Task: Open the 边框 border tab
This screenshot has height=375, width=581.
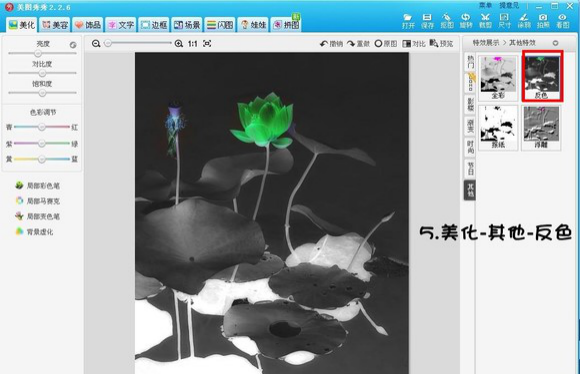Action: pyautogui.click(x=154, y=25)
